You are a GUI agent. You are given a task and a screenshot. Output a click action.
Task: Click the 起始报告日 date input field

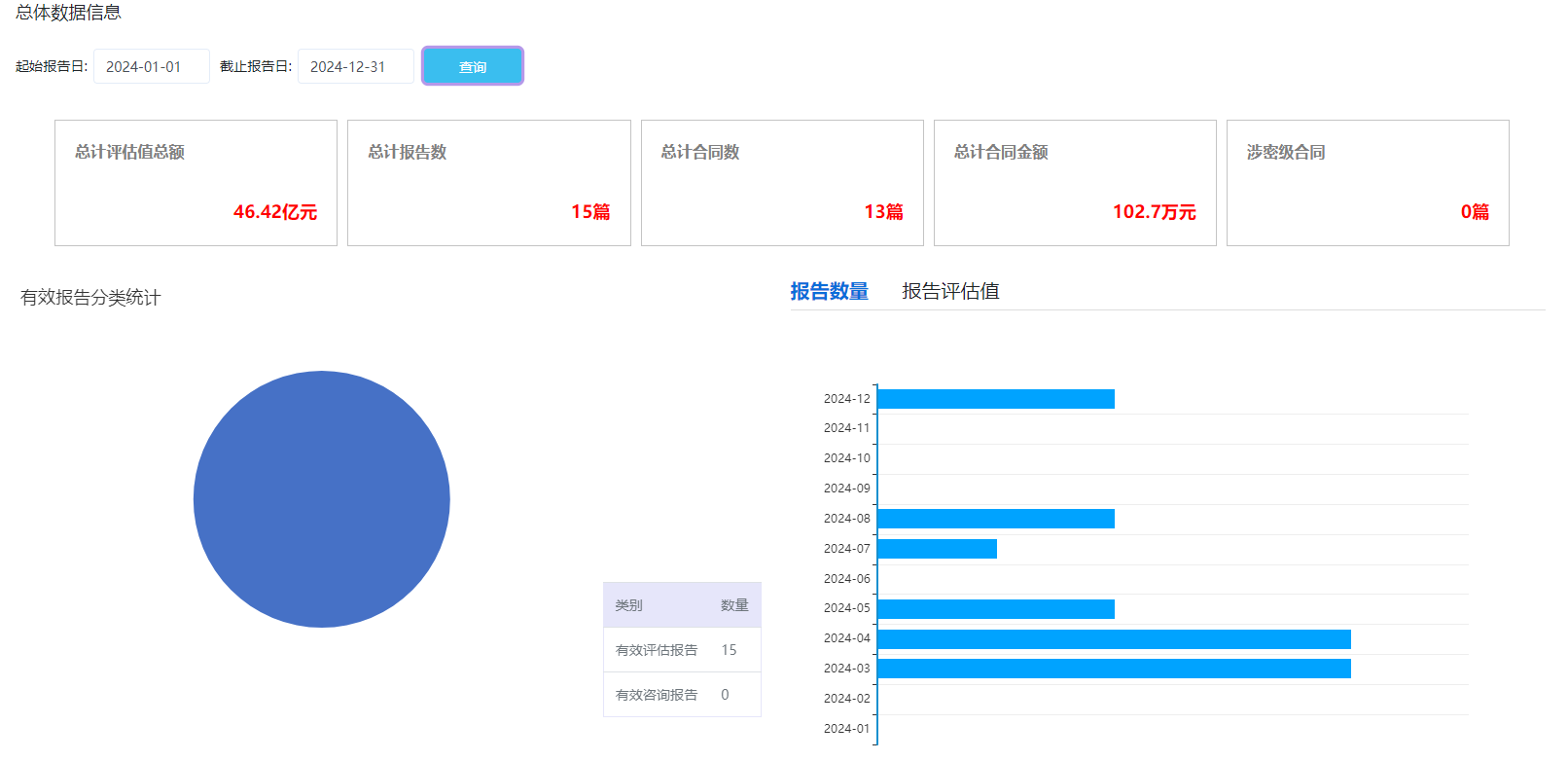point(151,66)
